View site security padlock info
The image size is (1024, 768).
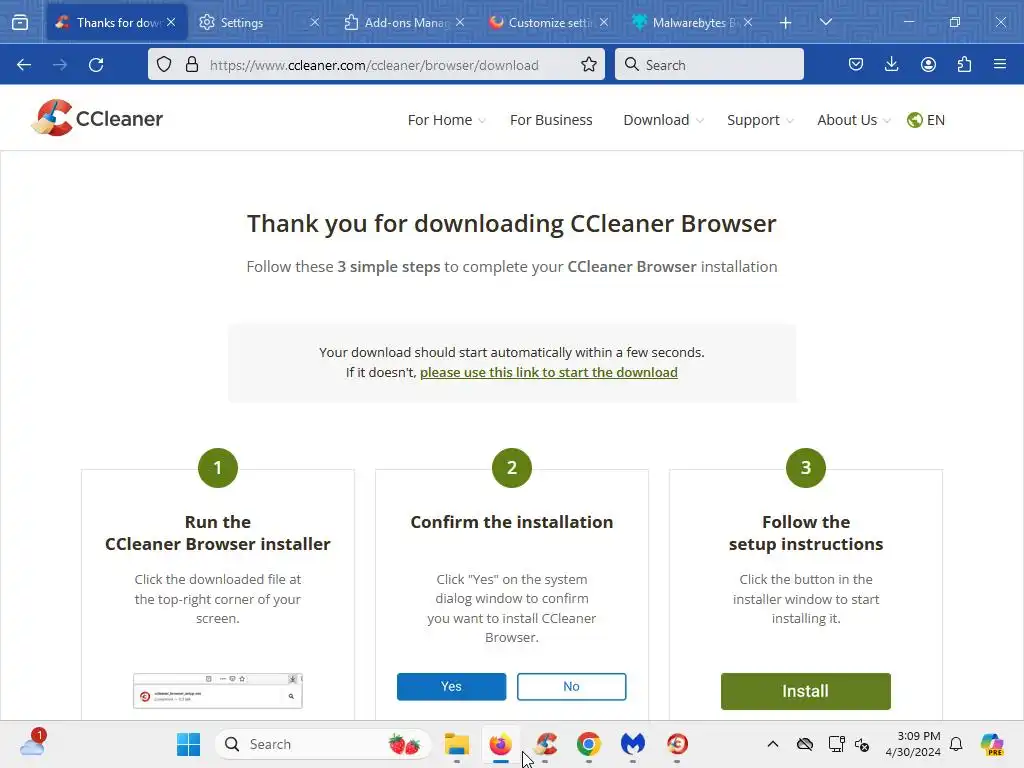(192, 64)
